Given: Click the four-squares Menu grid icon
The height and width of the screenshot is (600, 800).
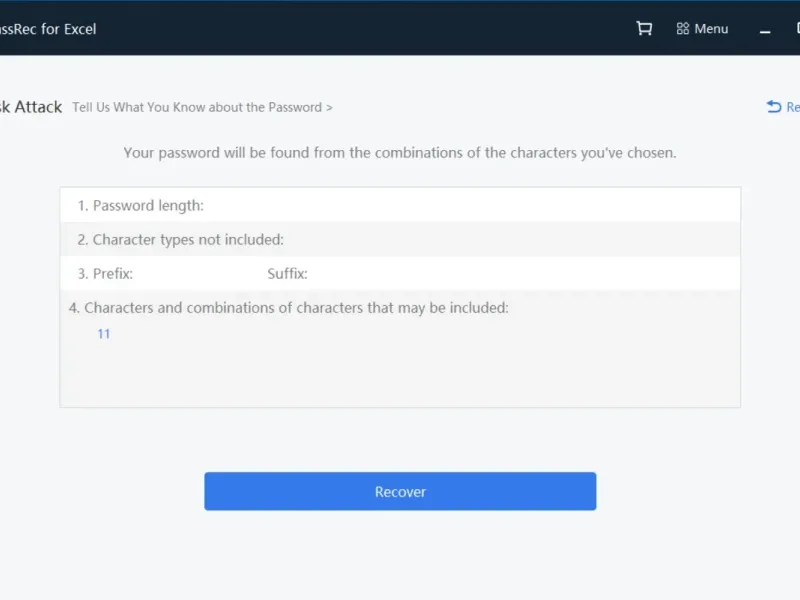Looking at the screenshot, I should click(683, 29).
